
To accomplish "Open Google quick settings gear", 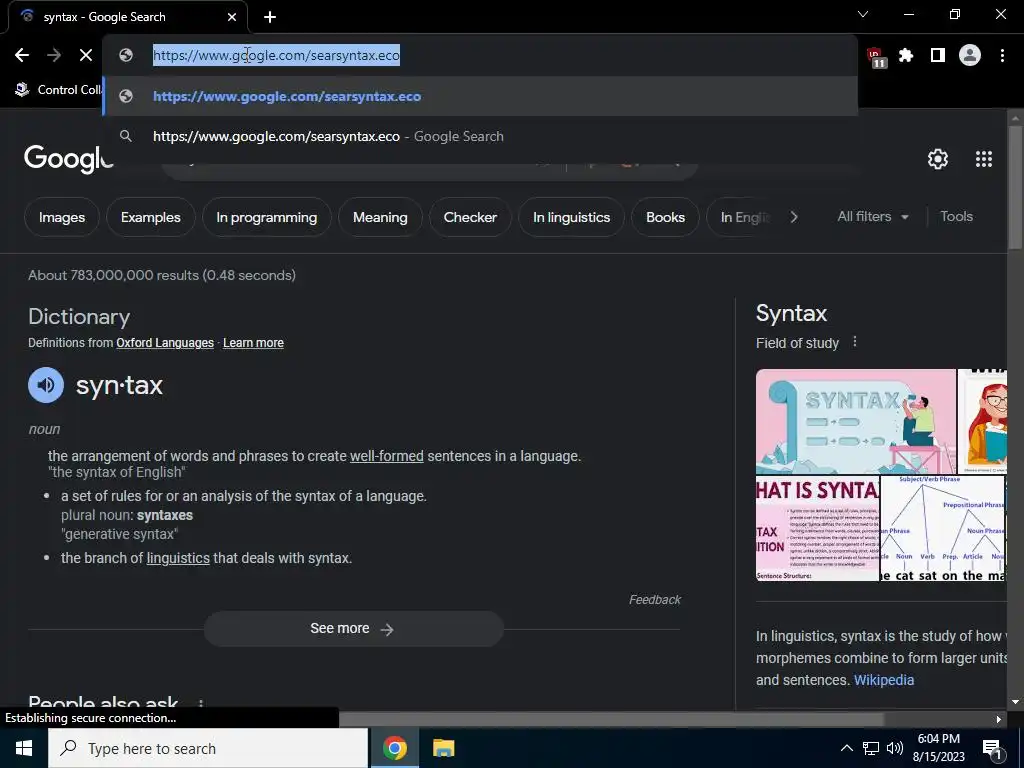I will click(x=938, y=159).
